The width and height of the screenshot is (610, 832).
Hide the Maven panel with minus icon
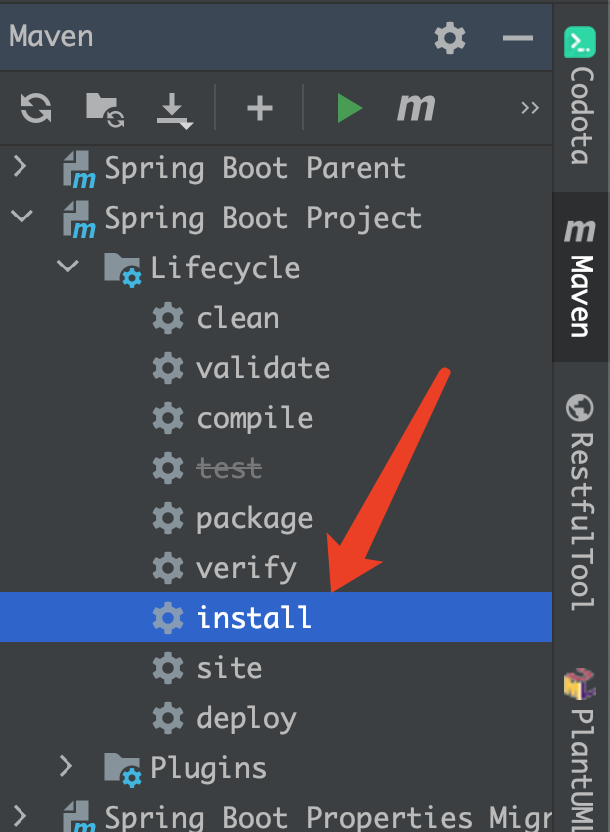point(518,38)
